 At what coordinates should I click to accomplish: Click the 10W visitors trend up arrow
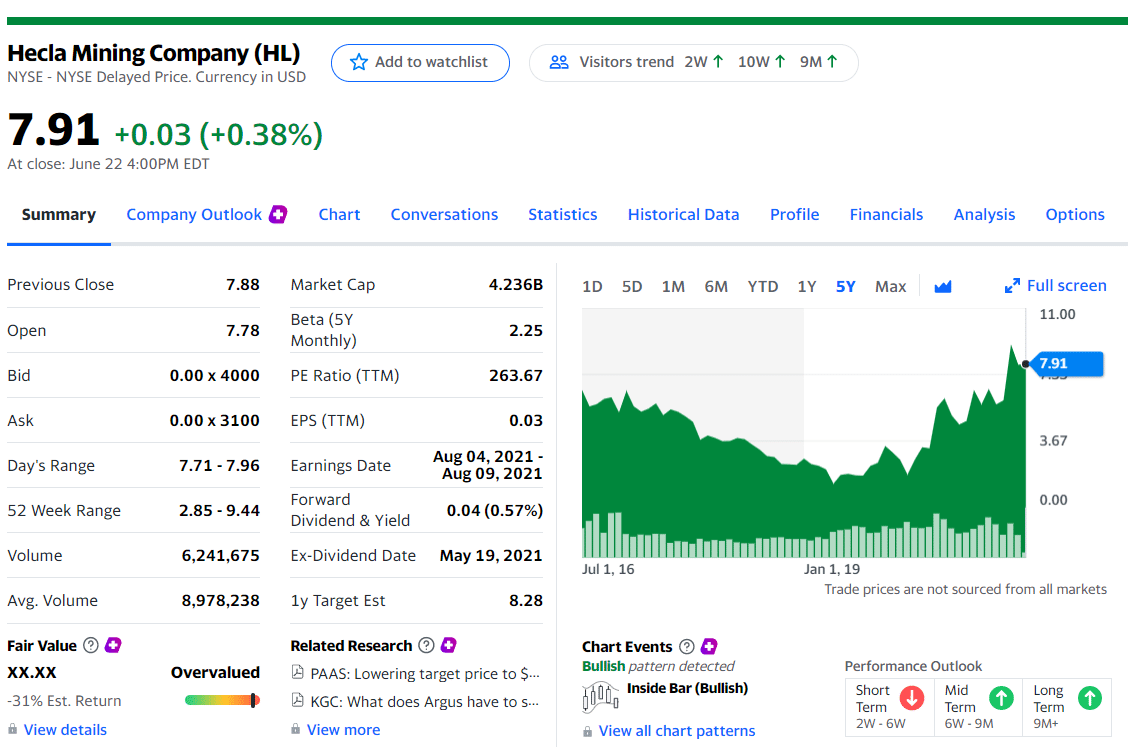pyautogui.click(x=781, y=62)
